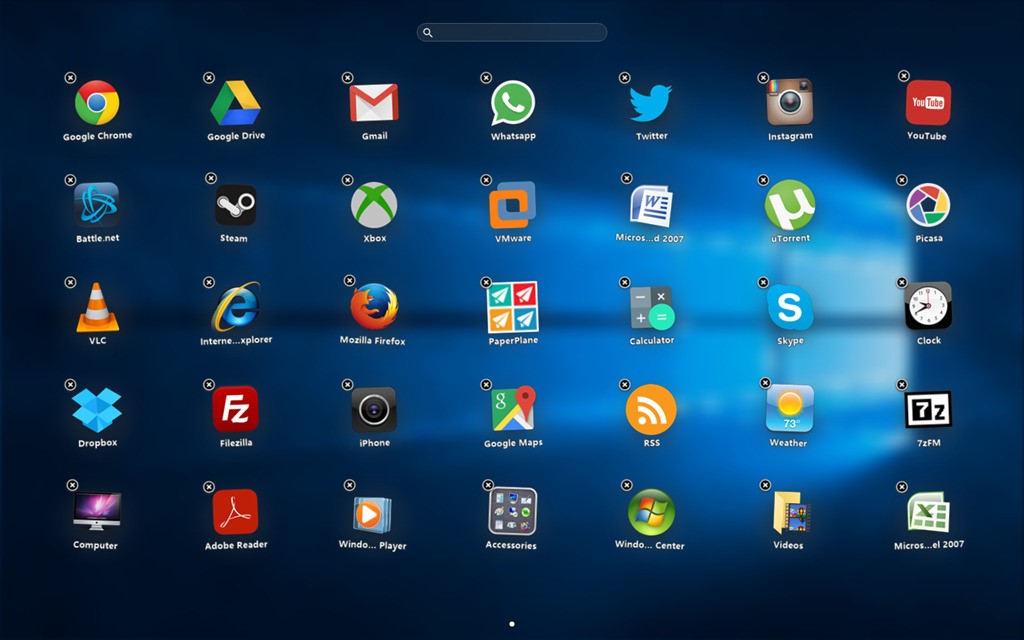Click the "PaperPlane" label text
Image resolution: width=1024 pixels, height=640 pixels.
(513, 340)
